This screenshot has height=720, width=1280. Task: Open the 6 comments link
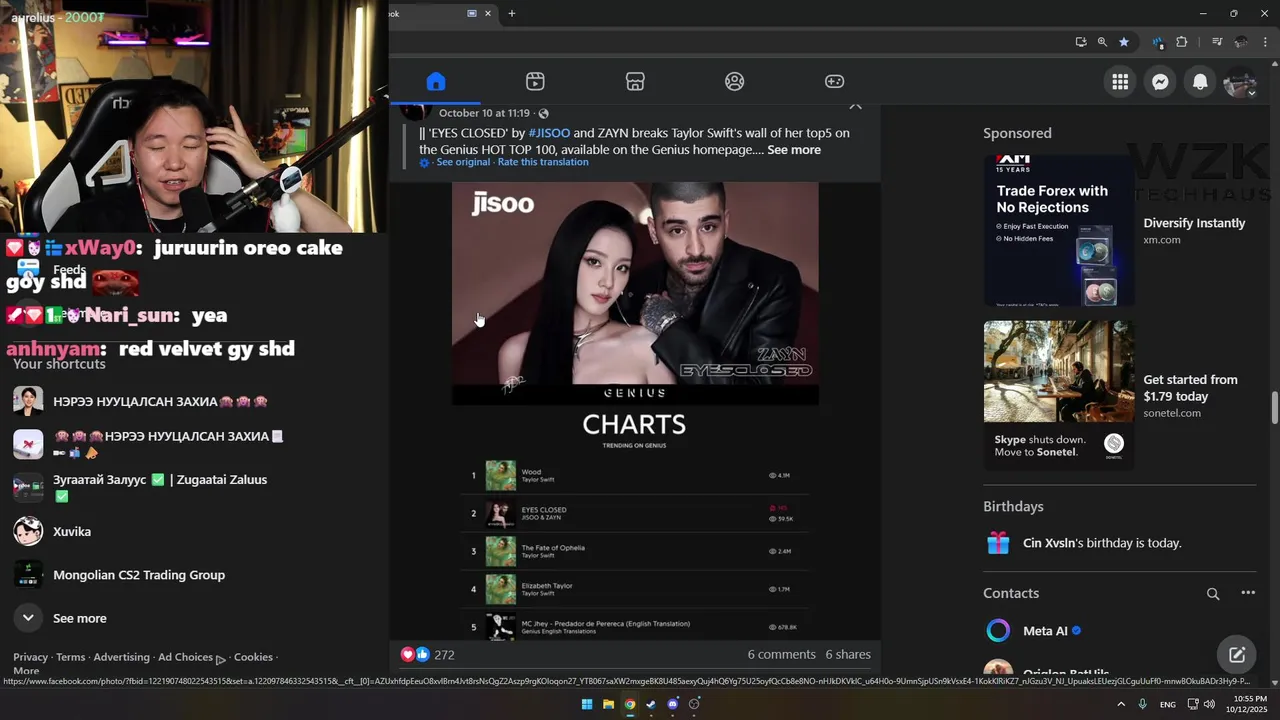click(x=781, y=654)
